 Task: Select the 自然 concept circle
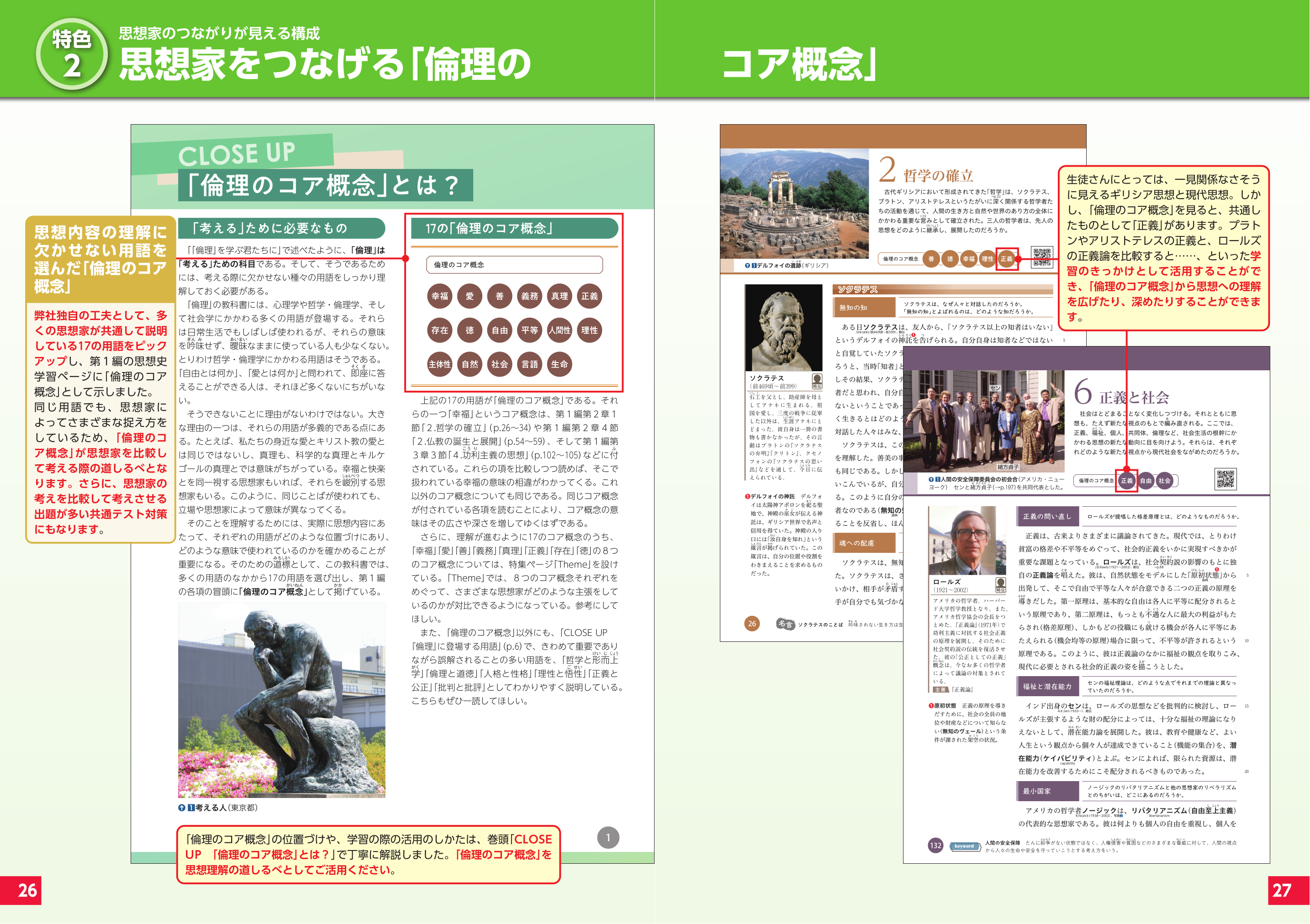pyautogui.click(x=470, y=364)
